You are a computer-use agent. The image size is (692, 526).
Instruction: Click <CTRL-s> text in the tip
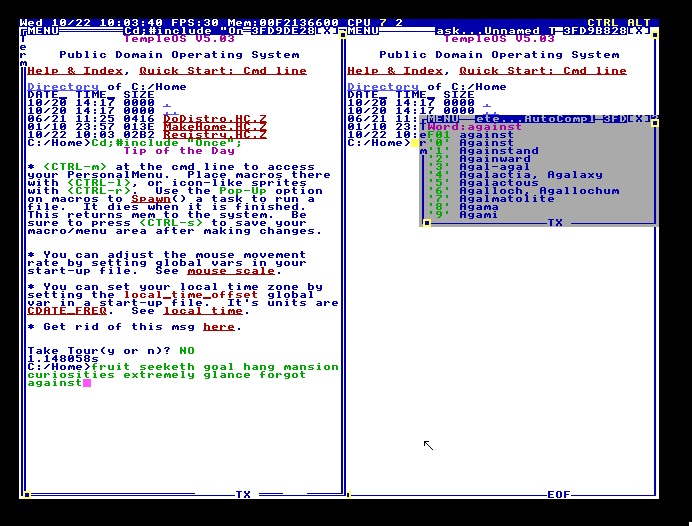click(x=171, y=223)
